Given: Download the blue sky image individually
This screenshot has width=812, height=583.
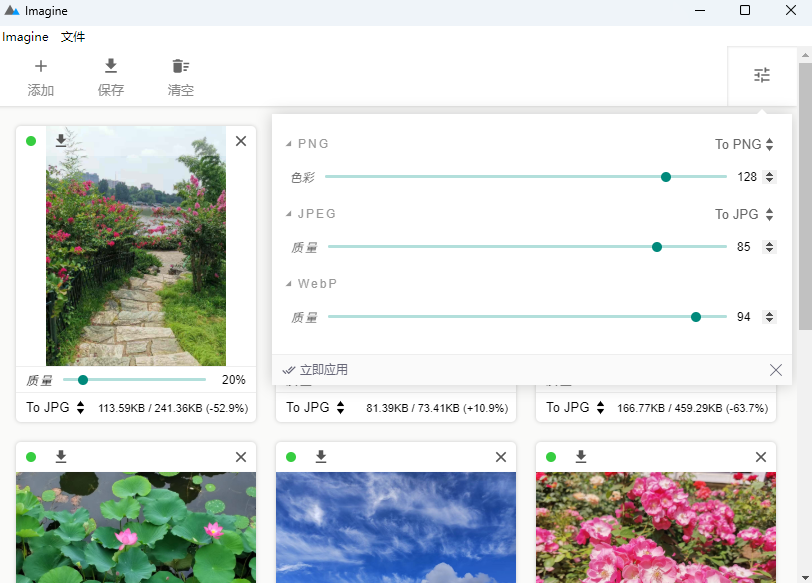Looking at the screenshot, I should pyautogui.click(x=321, y=457).
